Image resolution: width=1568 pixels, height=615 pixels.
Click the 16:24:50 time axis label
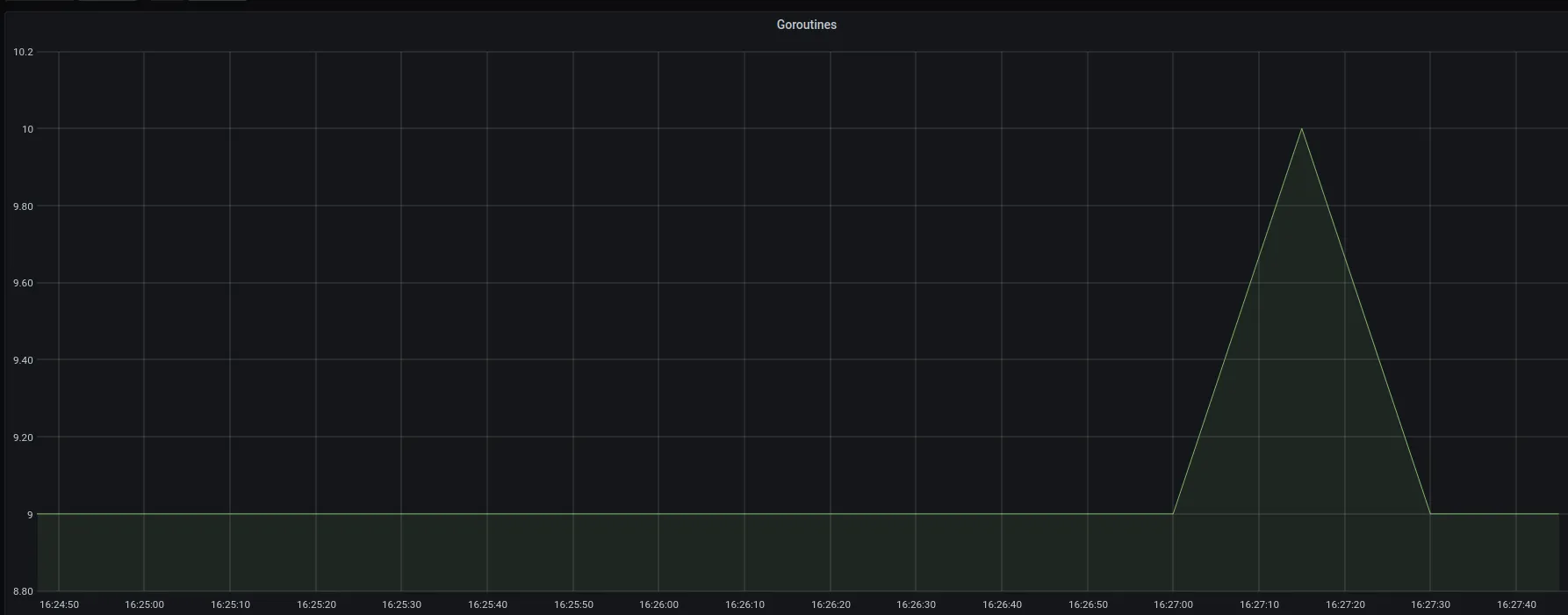[x=59, y=604]
